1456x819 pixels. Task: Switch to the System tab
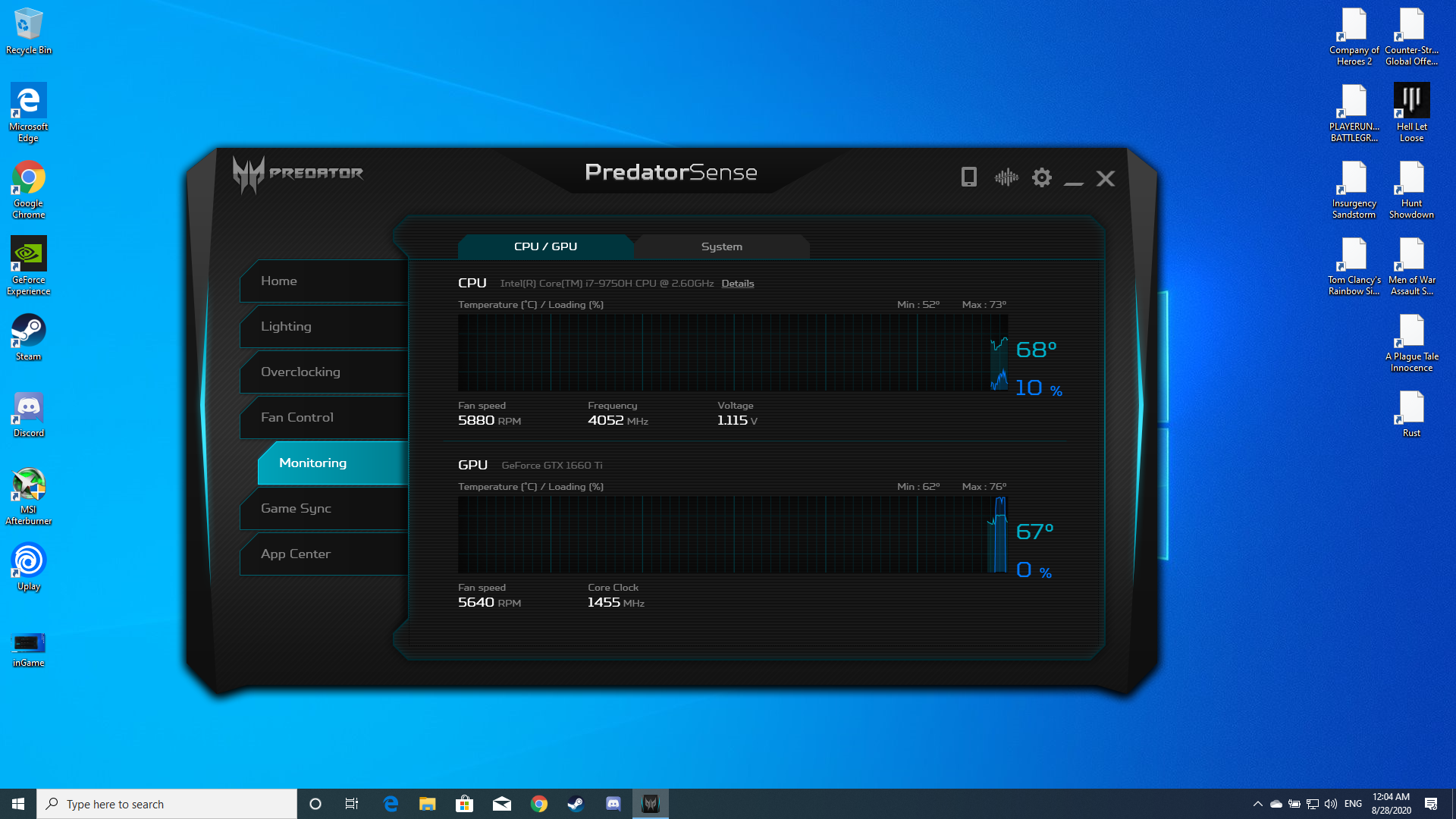coord(721,246)
